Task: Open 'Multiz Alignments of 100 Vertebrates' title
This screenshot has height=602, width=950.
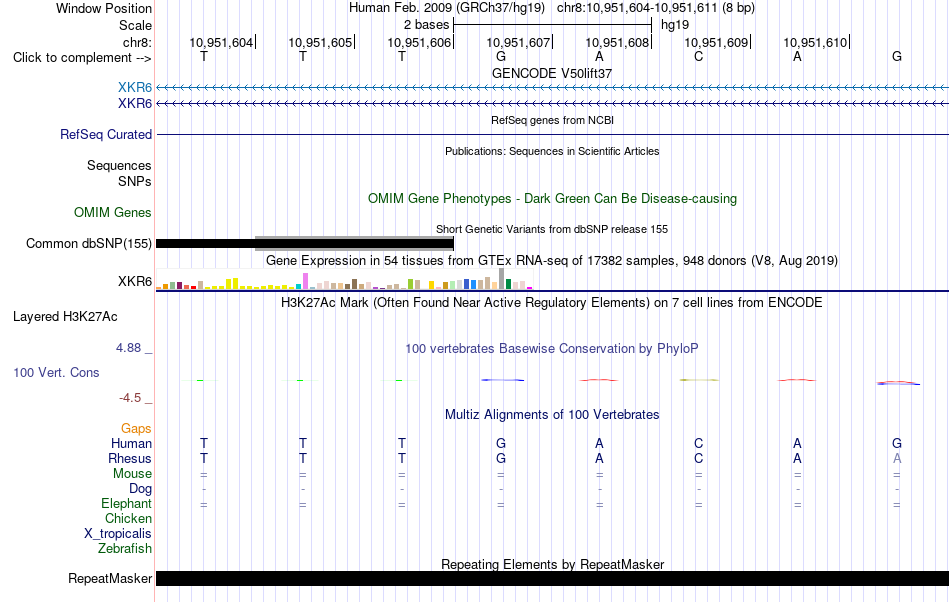Action: click(x=552, y=414)
